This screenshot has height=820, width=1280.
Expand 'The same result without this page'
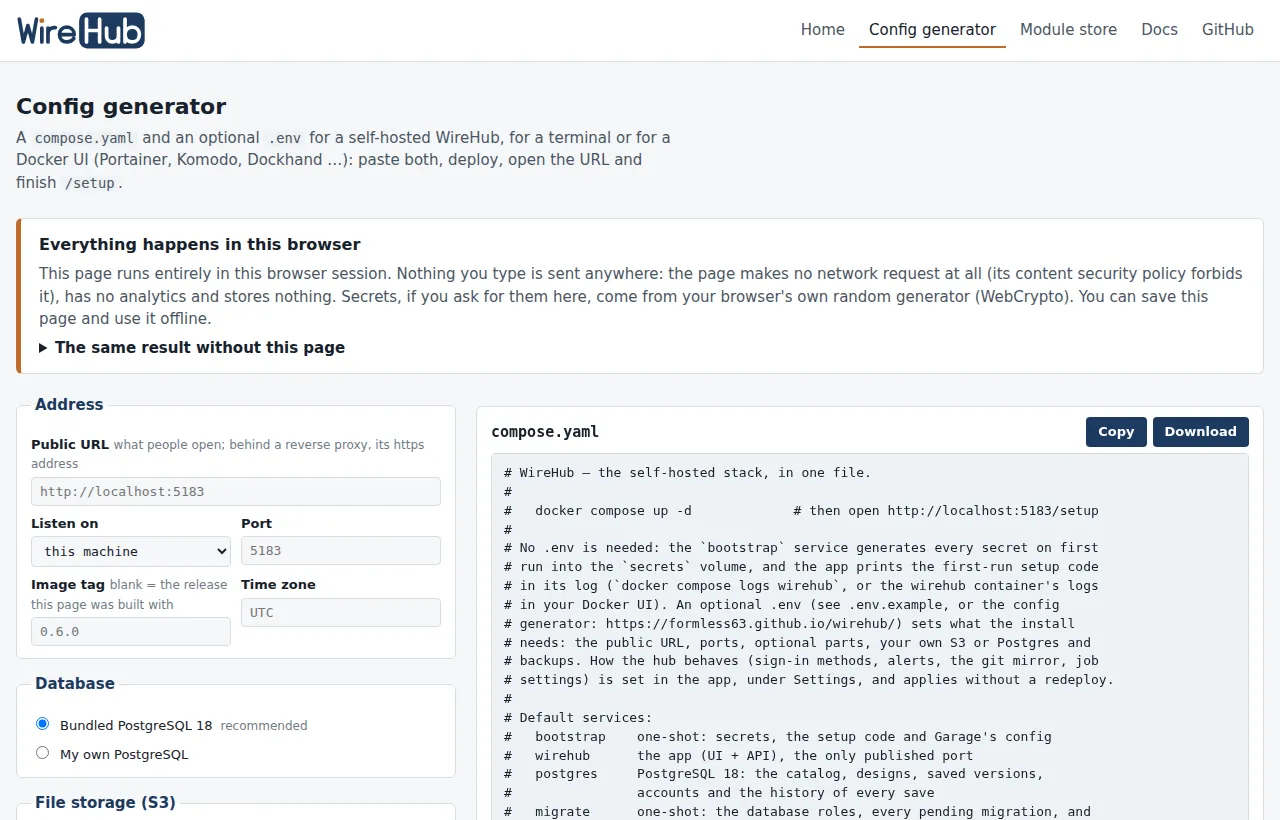point(192,348)
